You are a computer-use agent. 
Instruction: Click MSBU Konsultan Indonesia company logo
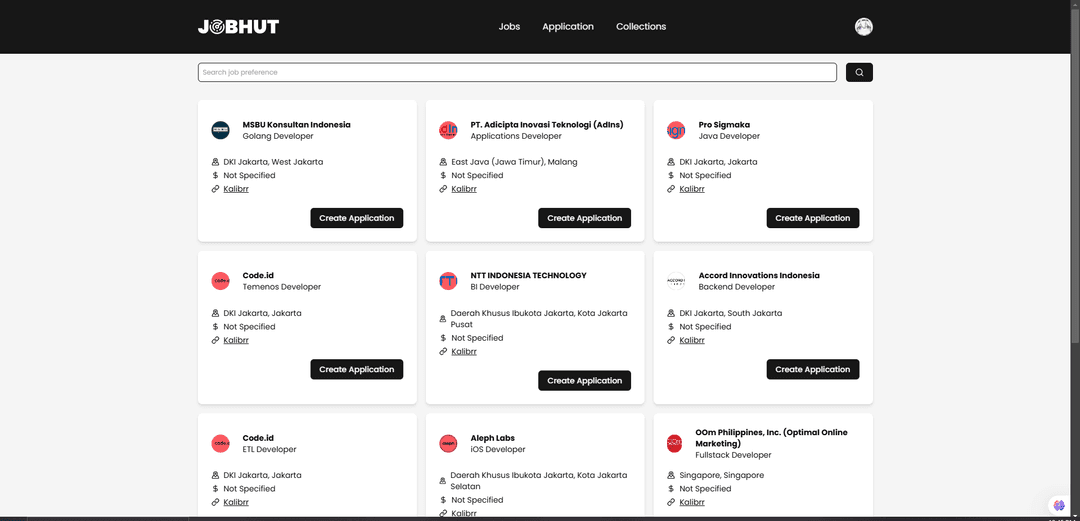[220, 130]
